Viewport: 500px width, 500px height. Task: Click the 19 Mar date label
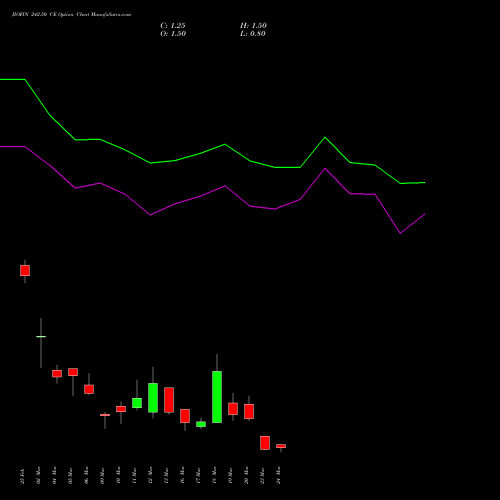[230, 475]
